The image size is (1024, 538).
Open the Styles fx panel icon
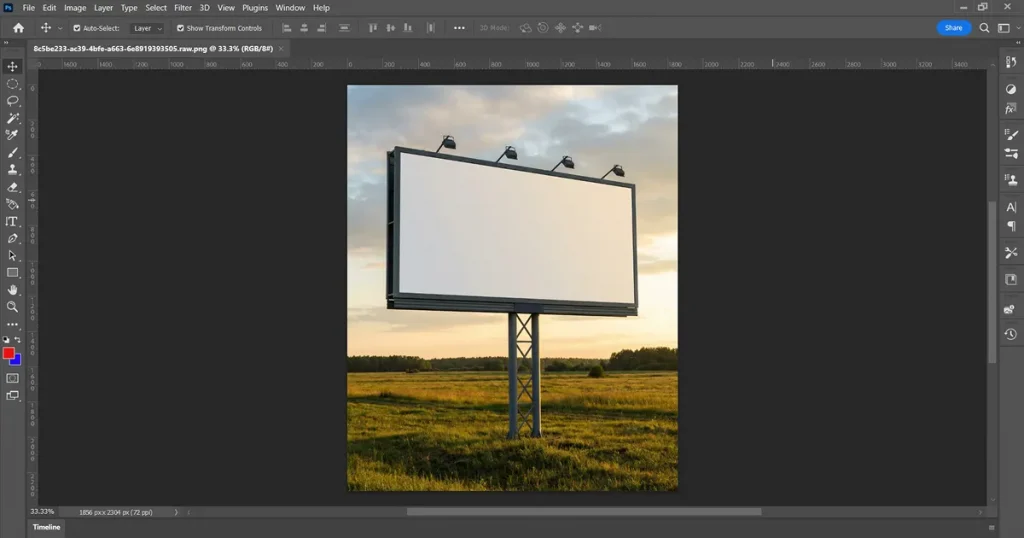point(1011,108)
